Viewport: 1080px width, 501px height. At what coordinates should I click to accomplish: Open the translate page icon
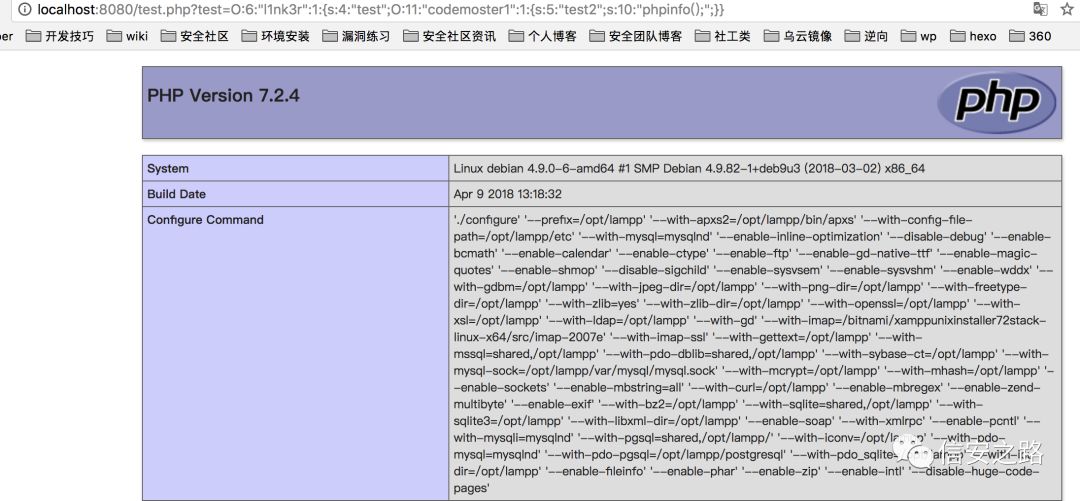[1040, 9]
